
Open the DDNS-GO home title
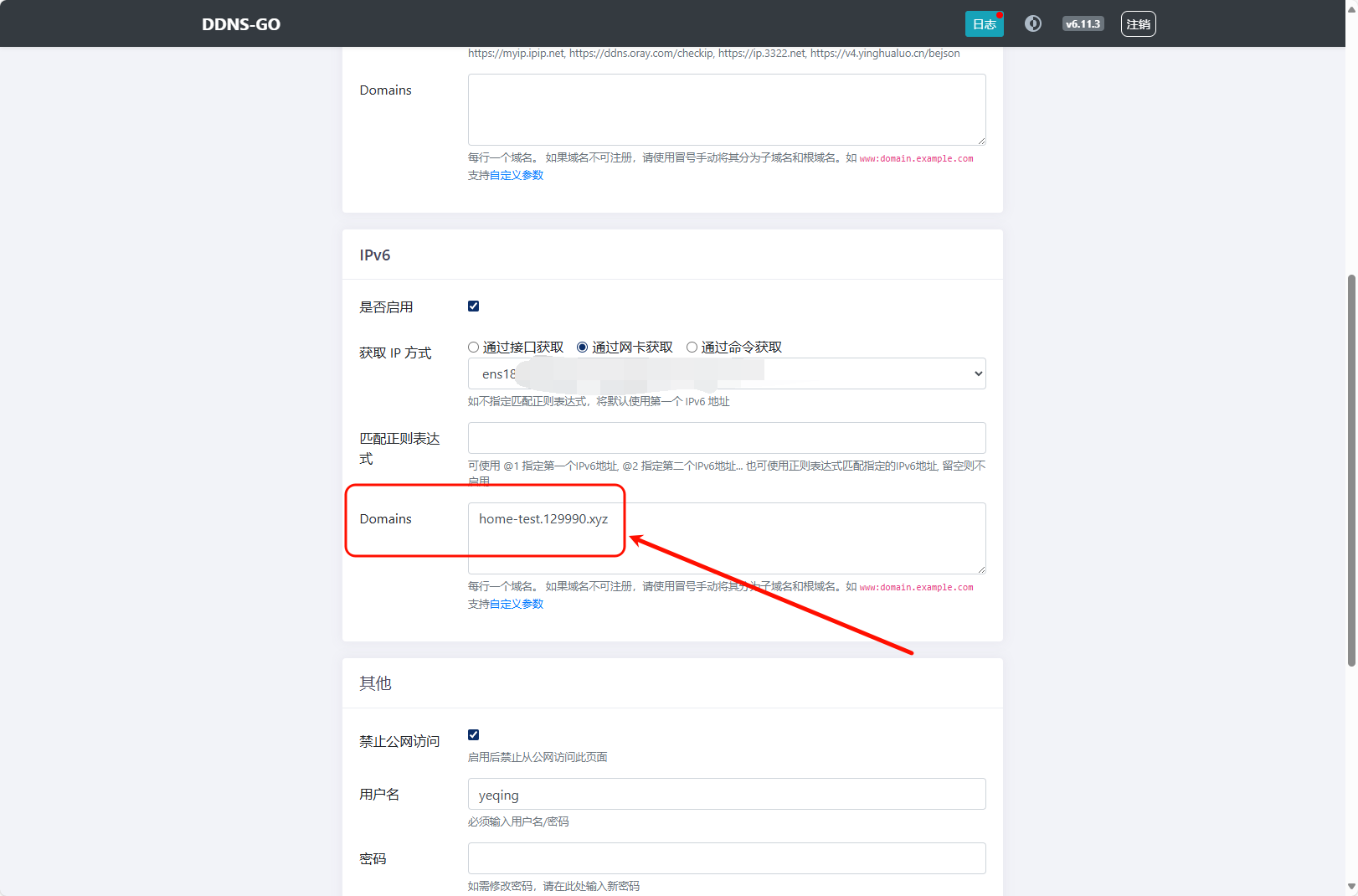[241, 24]
